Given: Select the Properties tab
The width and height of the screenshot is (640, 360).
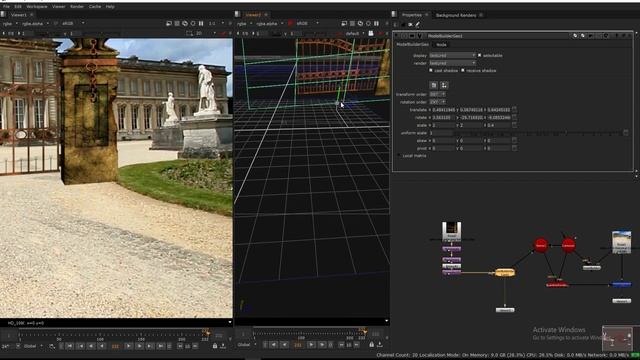Looking at the screenshot, I should (411, 15).
